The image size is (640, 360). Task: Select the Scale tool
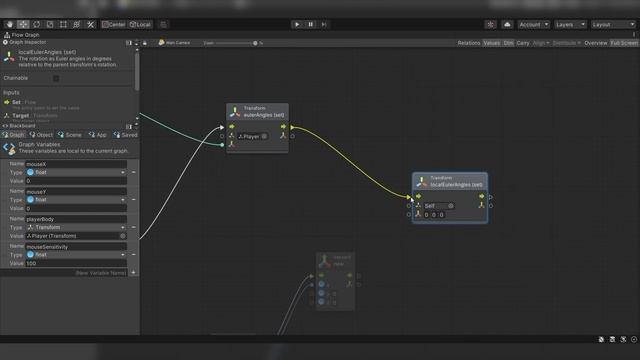(x=50, y=24)
